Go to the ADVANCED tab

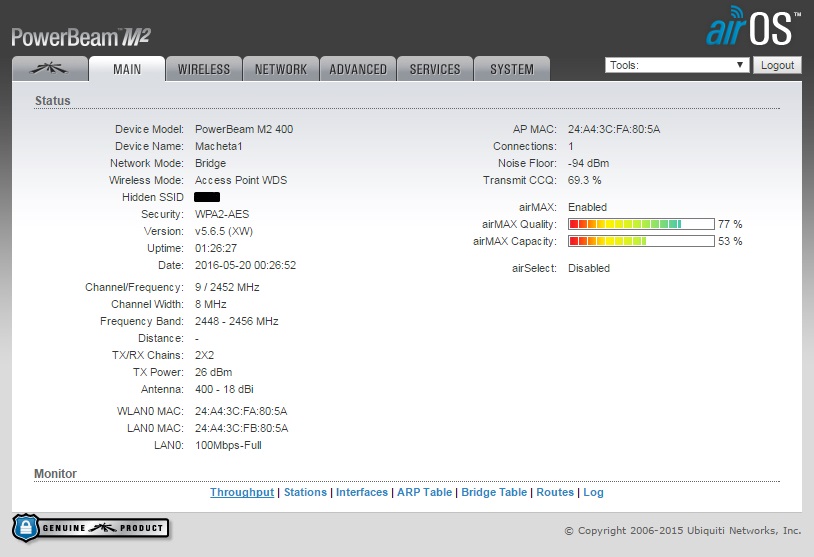tap(358, 69)
